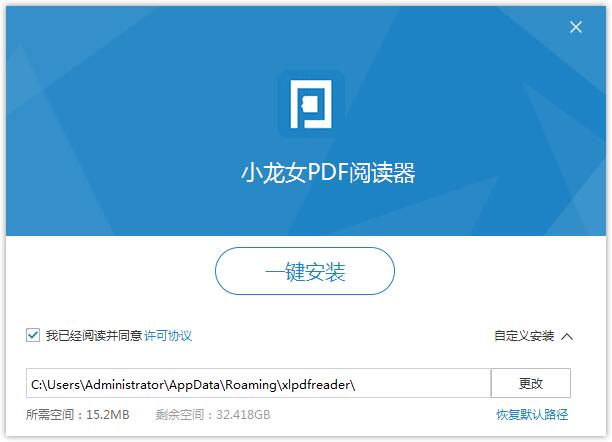The height and width of the screenshot is (442, 612).
Task: Open the 许可协议 license link
Action: click(x=168, y=336)
